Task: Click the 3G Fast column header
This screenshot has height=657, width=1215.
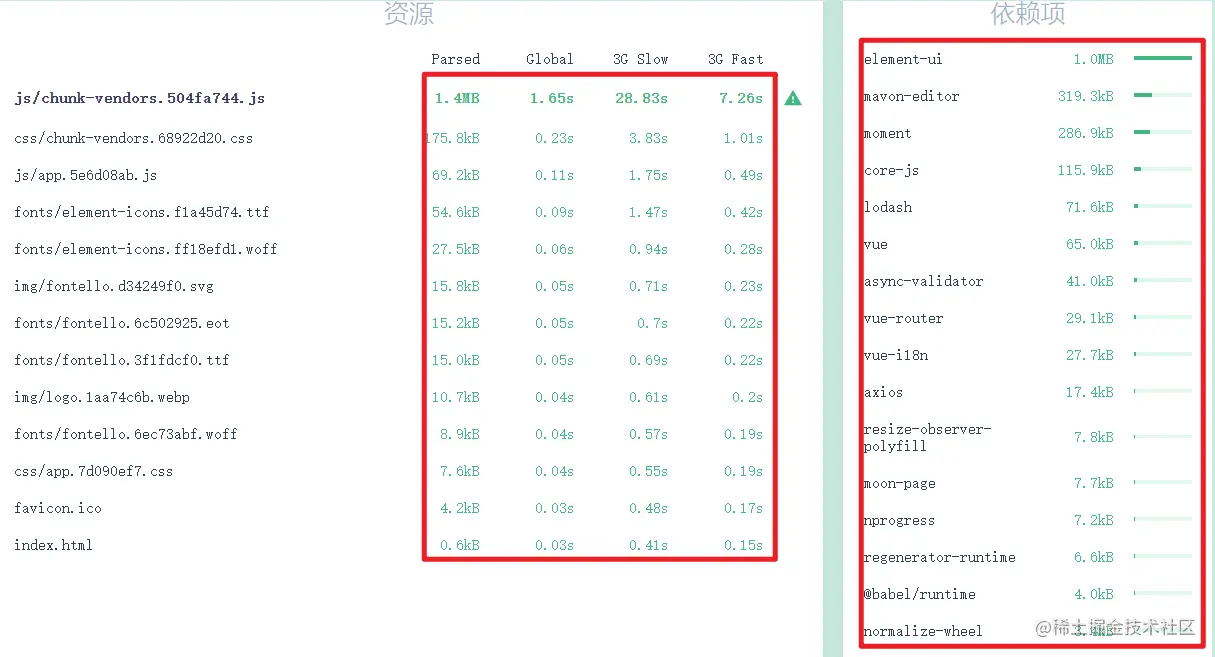Action: pos(736,59)
